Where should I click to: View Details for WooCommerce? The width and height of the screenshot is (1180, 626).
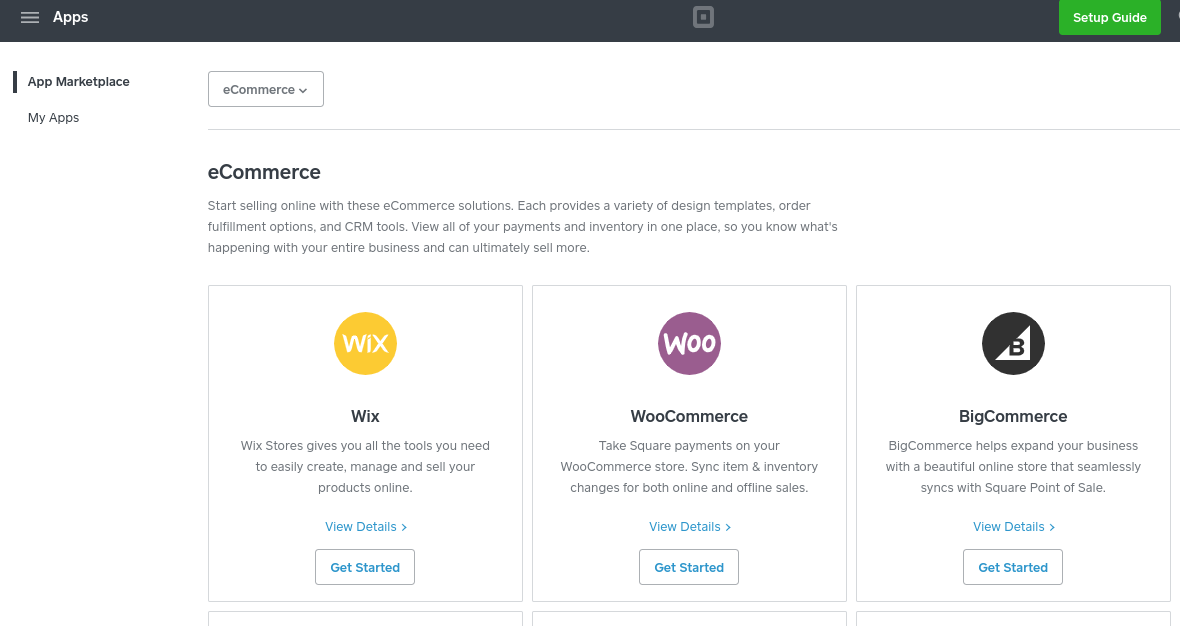[689, 527]
